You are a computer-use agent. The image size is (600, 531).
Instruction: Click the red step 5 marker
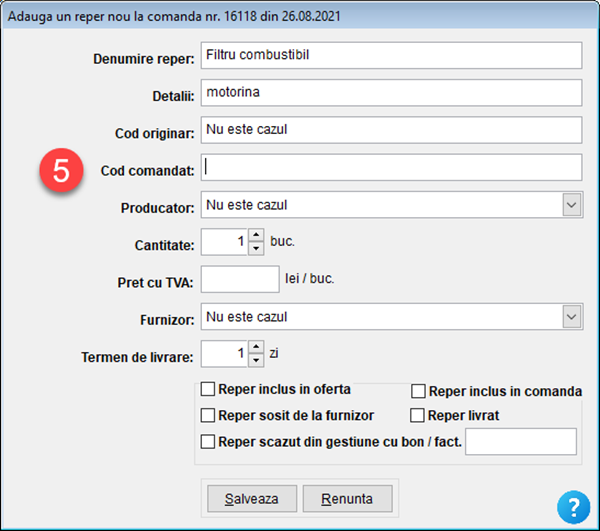click(x=62, y=171)
